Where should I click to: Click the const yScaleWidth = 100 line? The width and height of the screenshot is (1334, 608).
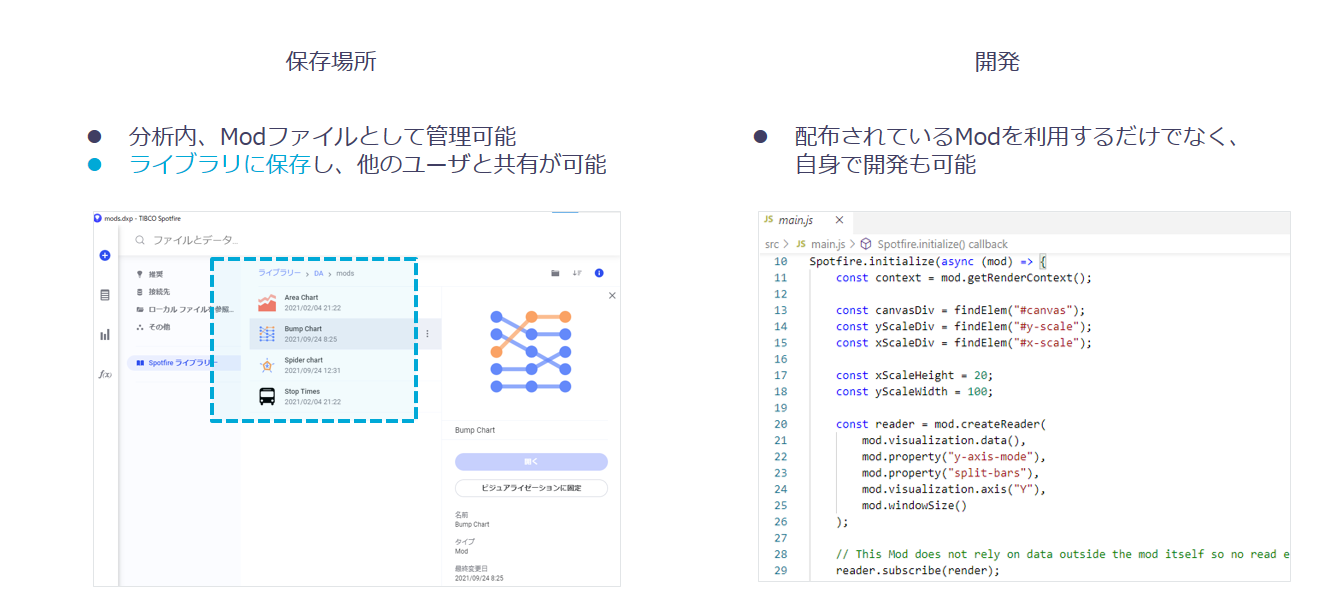click(x=914, y=391)
